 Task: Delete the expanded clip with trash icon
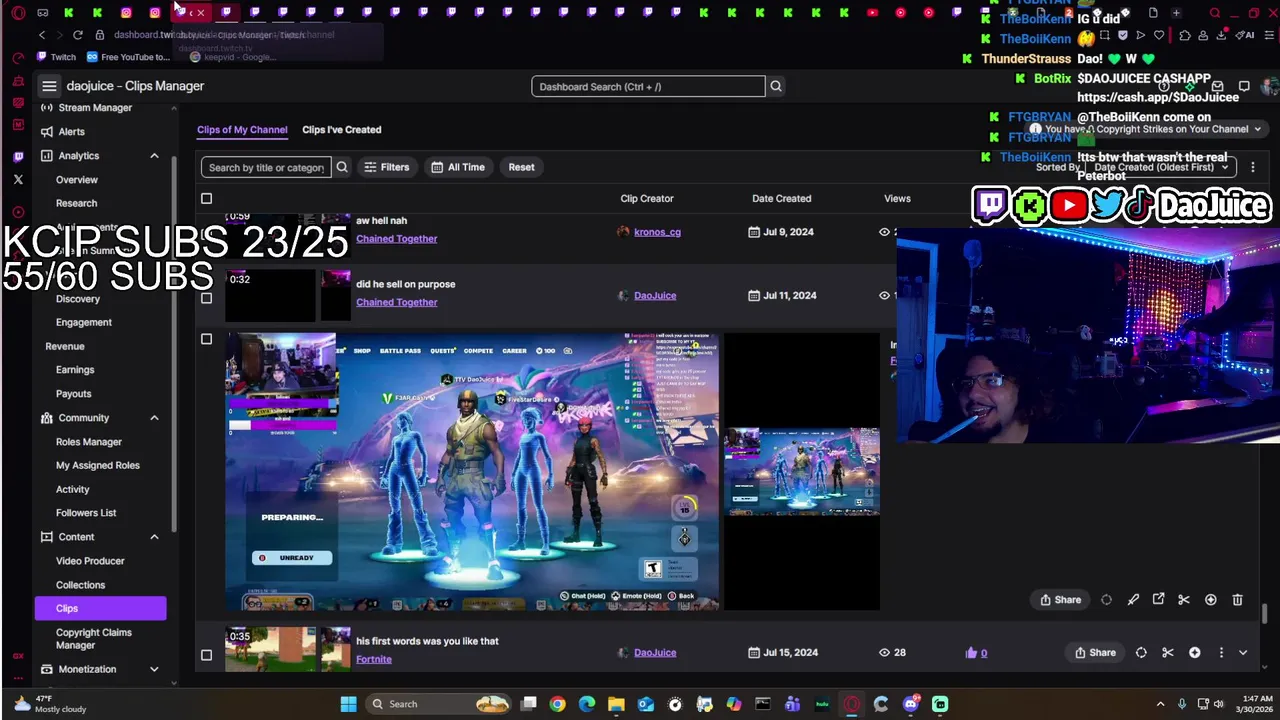click(x=1237, y=600)
